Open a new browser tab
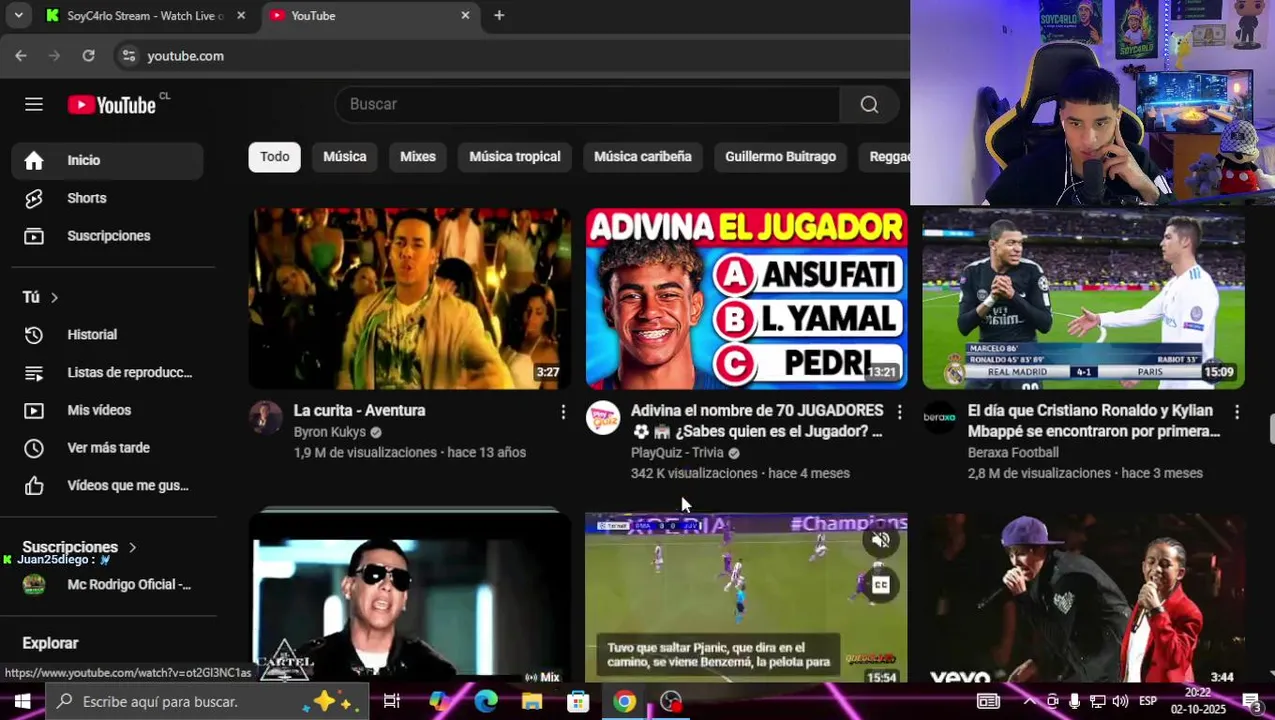This screenshot has height=720, width=1275. [499, 15]
